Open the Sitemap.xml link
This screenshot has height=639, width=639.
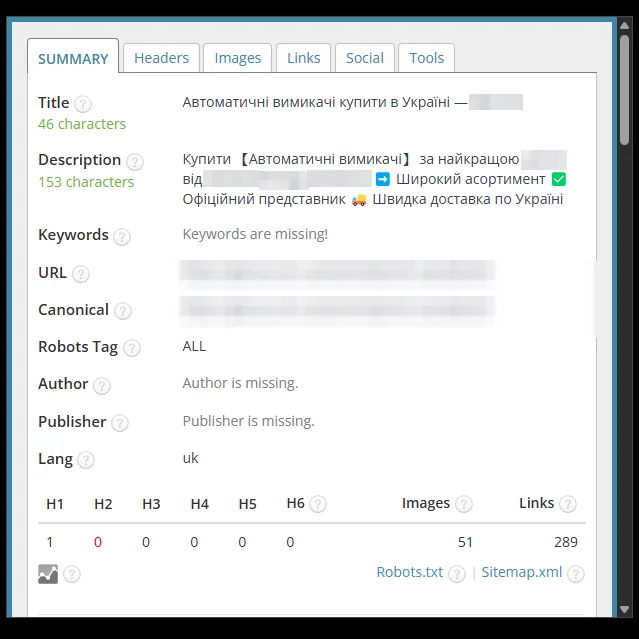click(x=522, y=572)
